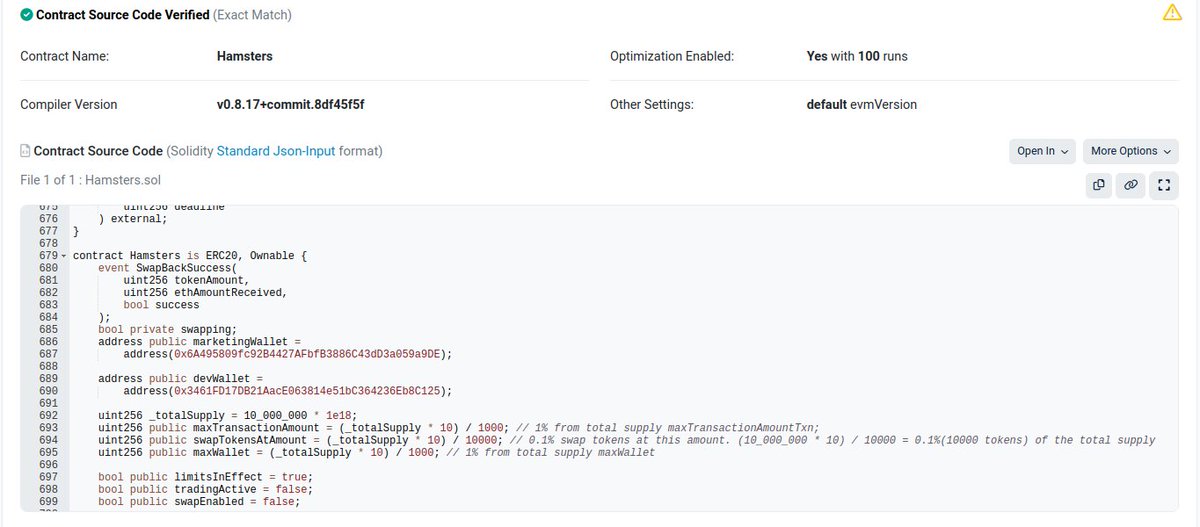The image size is (1200, 527).
Task: Click the 'bool success' code line
Action: tap(161, 305)
